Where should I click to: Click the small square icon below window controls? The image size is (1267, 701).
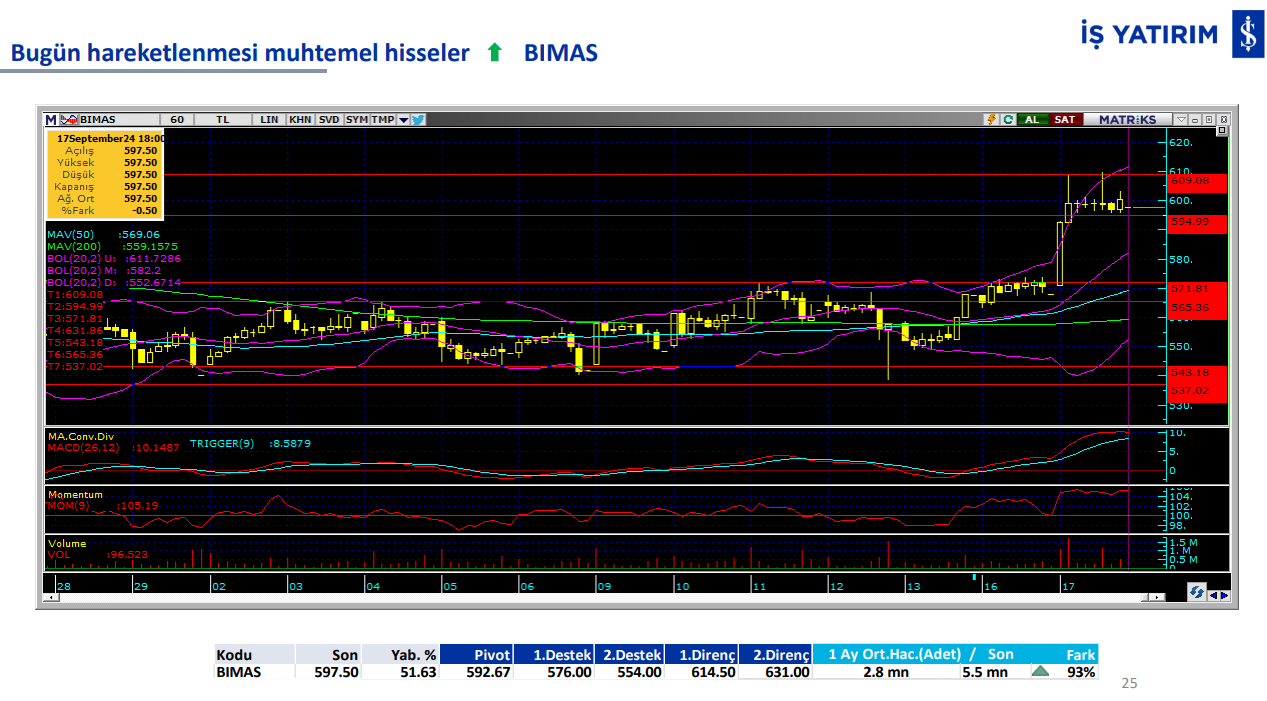click(1221, 131)
